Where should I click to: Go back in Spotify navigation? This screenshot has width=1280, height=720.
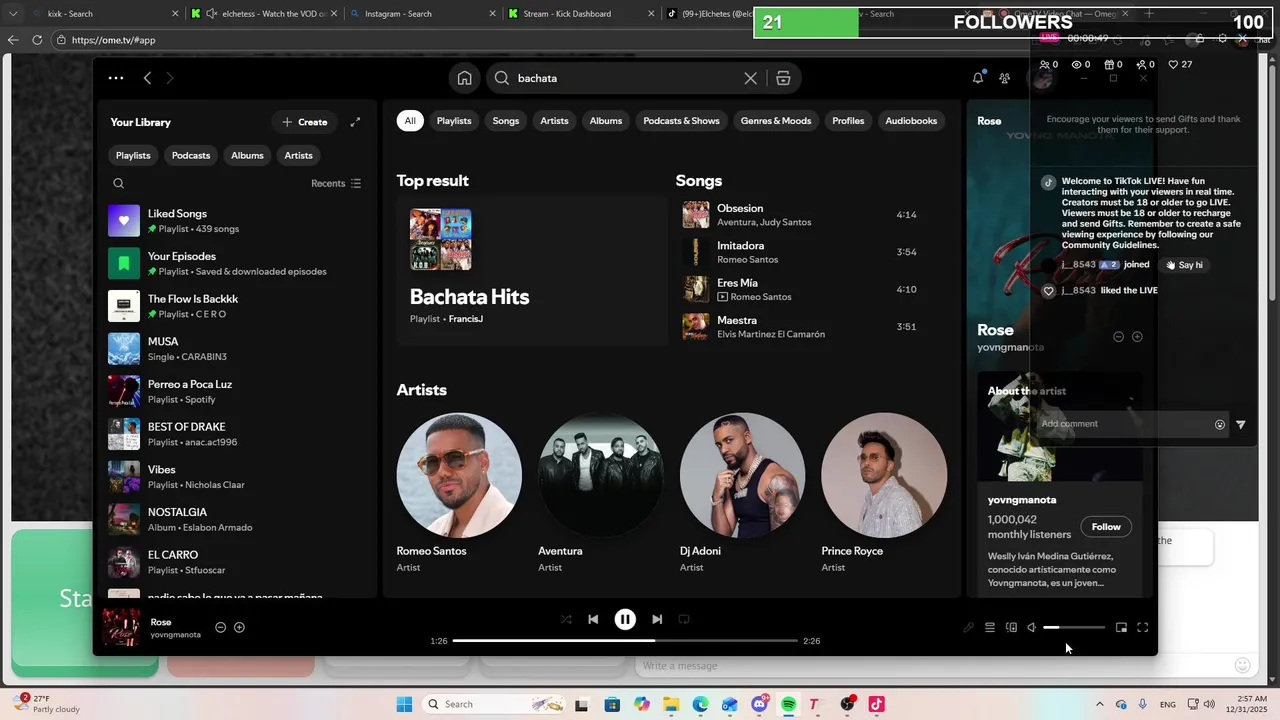tap(147, 78)
